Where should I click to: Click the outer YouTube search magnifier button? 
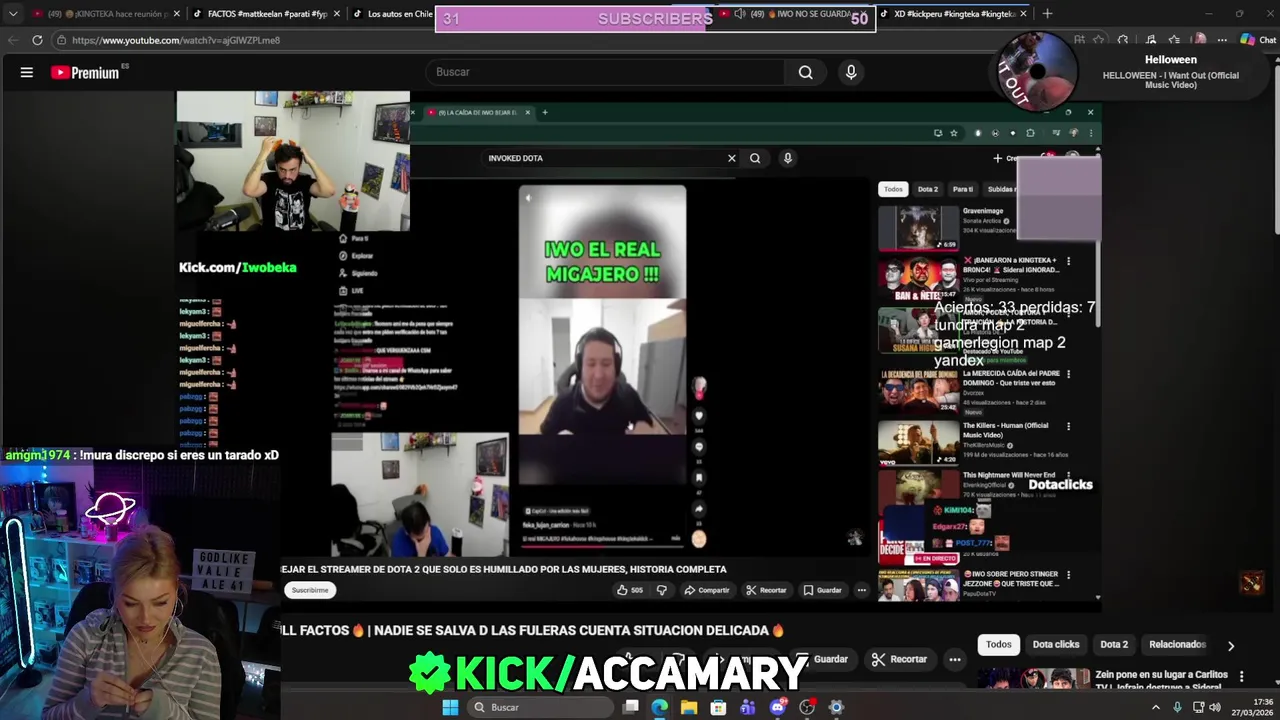tap(805, 72)
